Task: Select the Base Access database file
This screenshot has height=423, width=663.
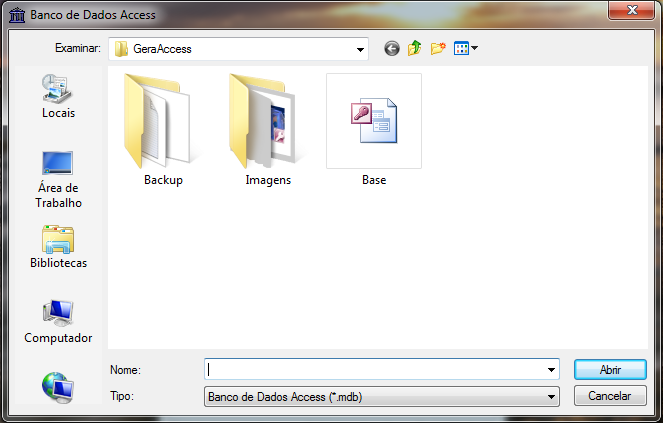Action: pyautogui.click(x=374, y=129)
